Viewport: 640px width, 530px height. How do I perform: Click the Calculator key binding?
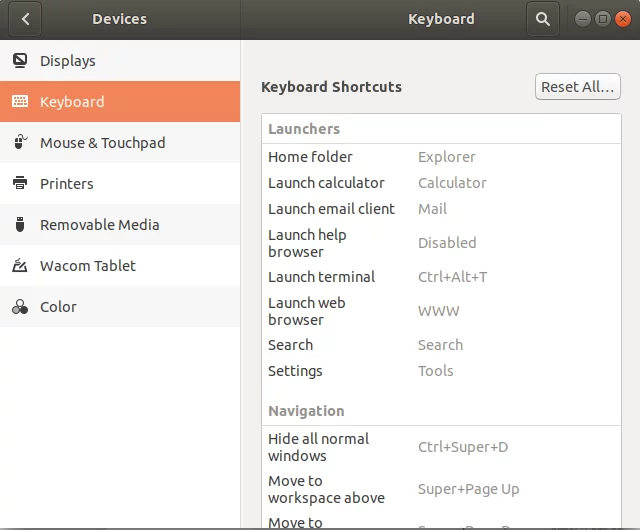click(452, 183)
